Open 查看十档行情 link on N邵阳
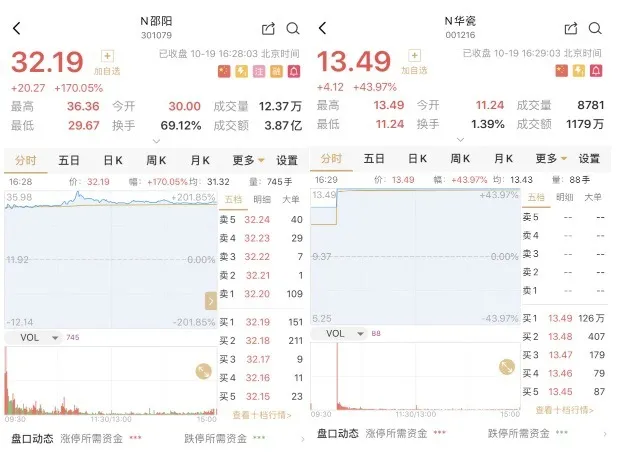This screenshot has width=626, height=466. [262, 415]
